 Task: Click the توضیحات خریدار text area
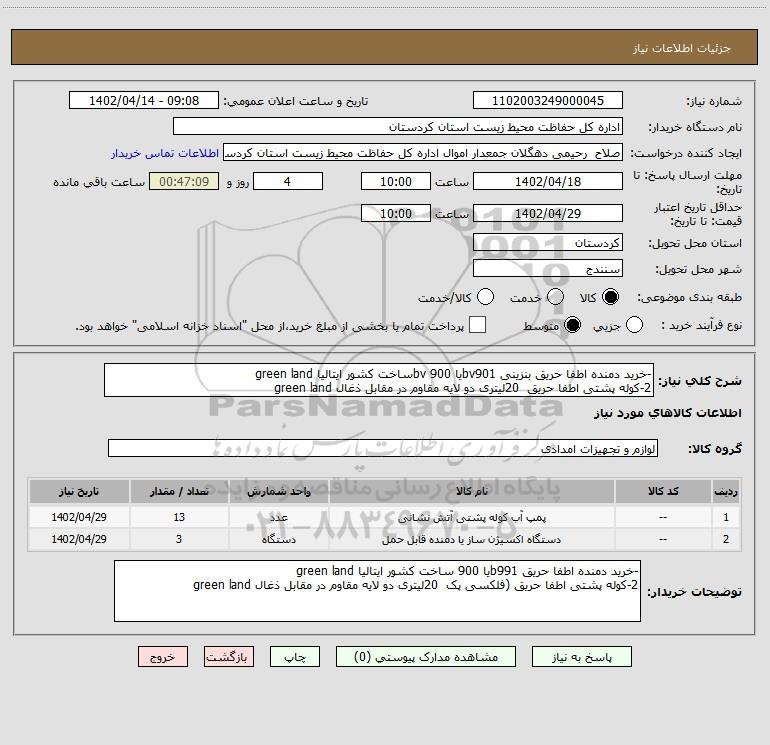click(377, 591)
